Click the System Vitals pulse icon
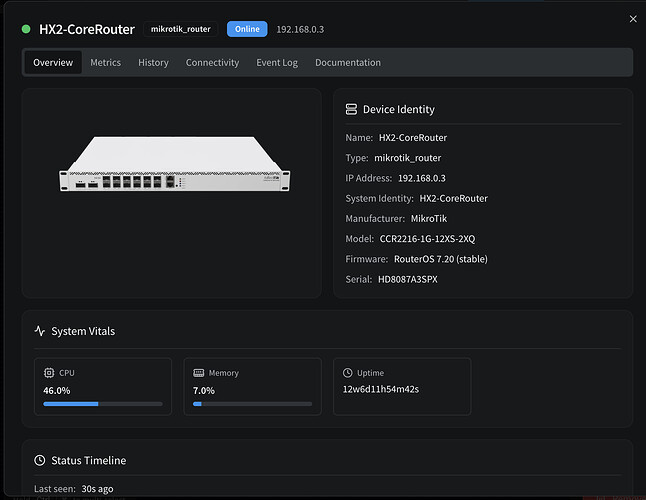The image size is (646, 500). point(40,331)
